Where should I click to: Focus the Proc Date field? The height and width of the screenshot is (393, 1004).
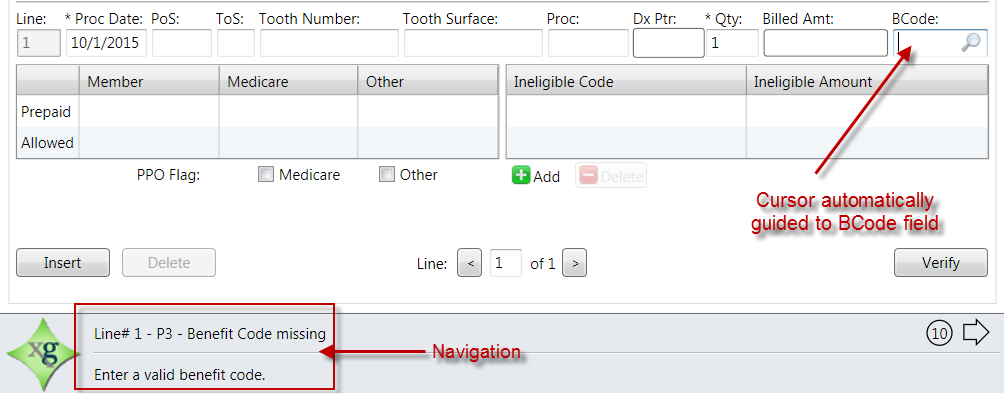106,44
